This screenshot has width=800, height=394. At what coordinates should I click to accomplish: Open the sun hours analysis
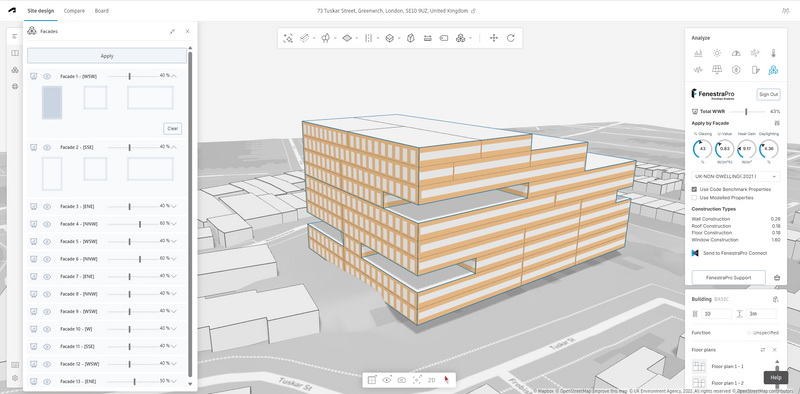click(x=717, y=53)
